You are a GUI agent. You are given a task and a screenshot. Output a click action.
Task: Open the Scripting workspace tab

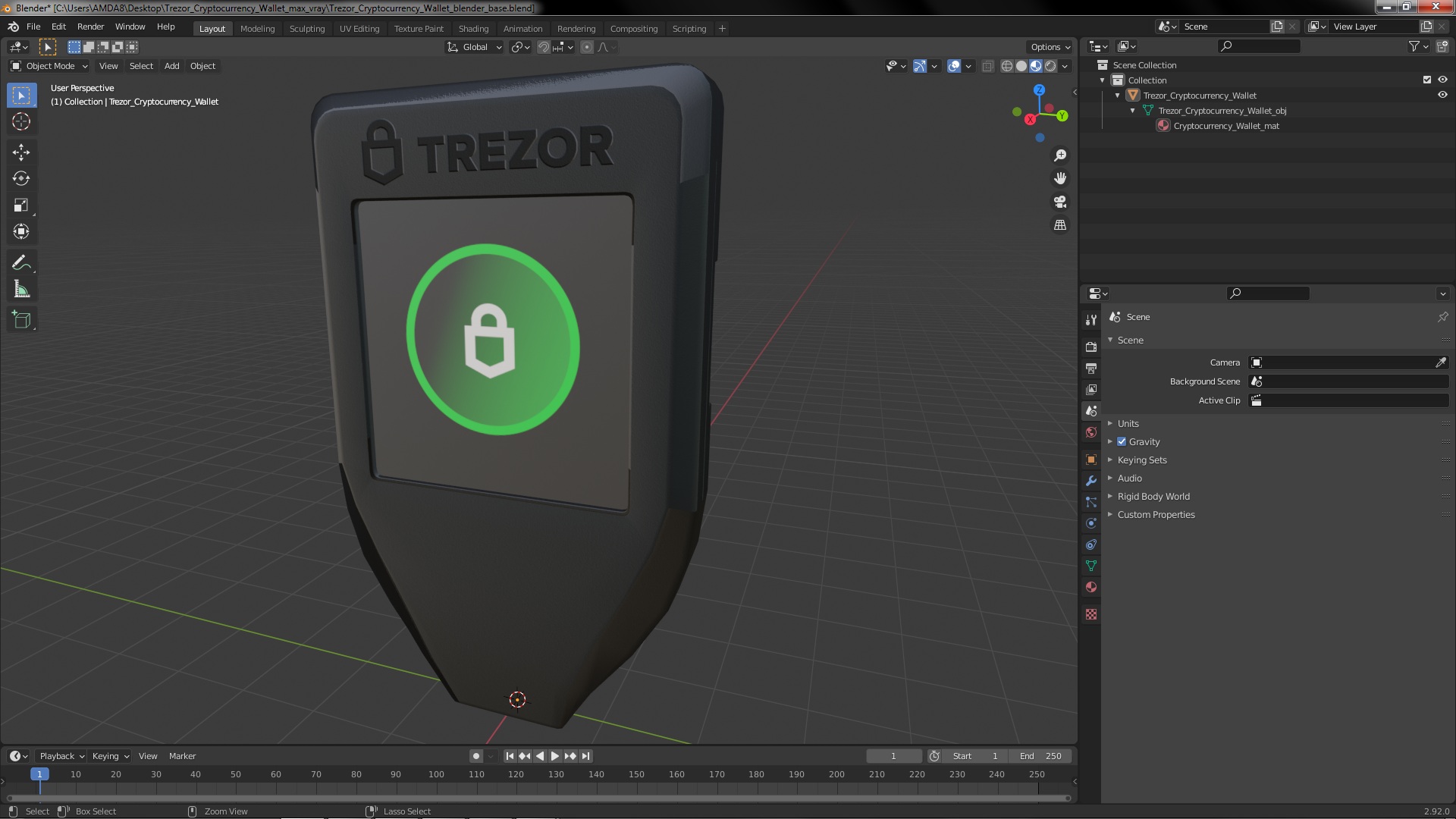pos(689,29)
